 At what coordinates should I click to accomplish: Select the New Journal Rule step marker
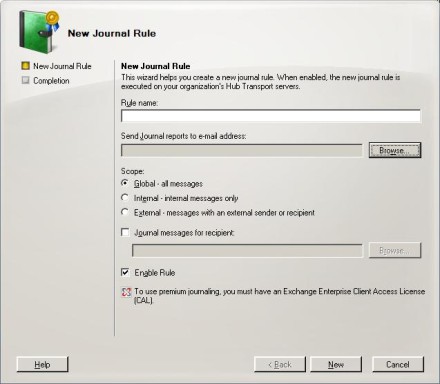point(25,66)
